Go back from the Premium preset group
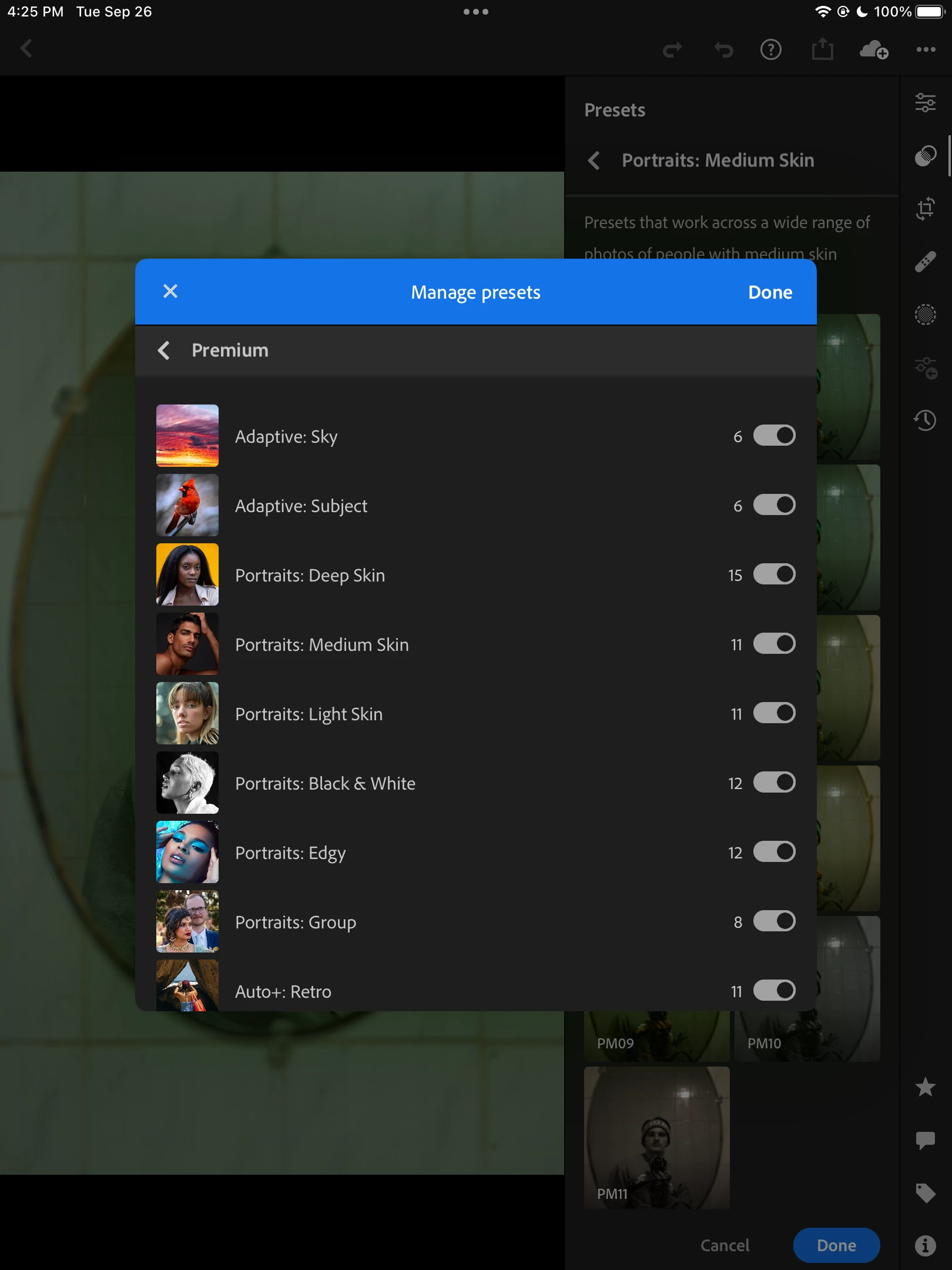Viewport: 952px width, 1270px height. (x=164, y=350)
